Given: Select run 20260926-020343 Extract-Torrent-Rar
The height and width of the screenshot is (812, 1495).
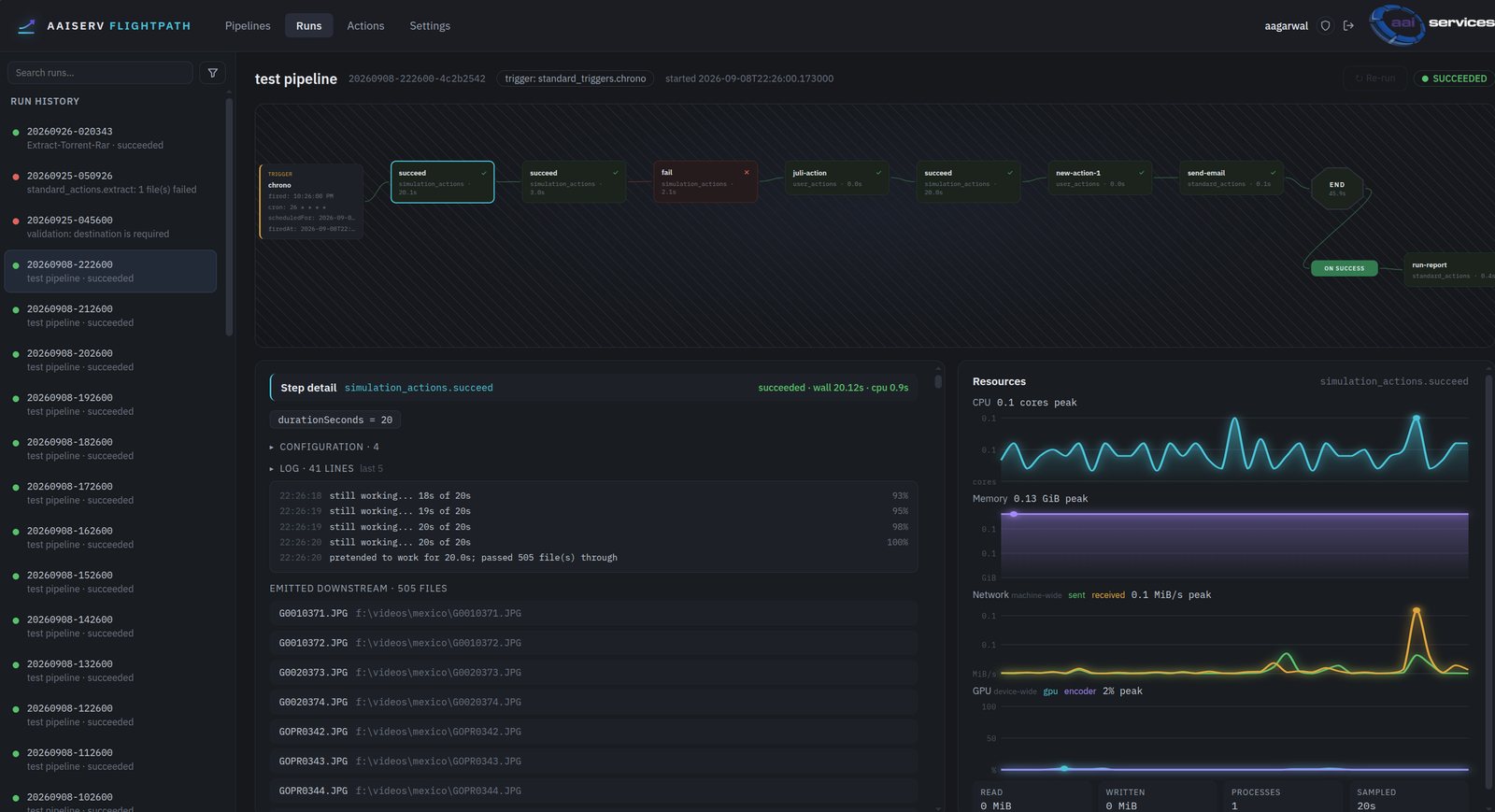Looking at the screenshot, I should 110,138.
